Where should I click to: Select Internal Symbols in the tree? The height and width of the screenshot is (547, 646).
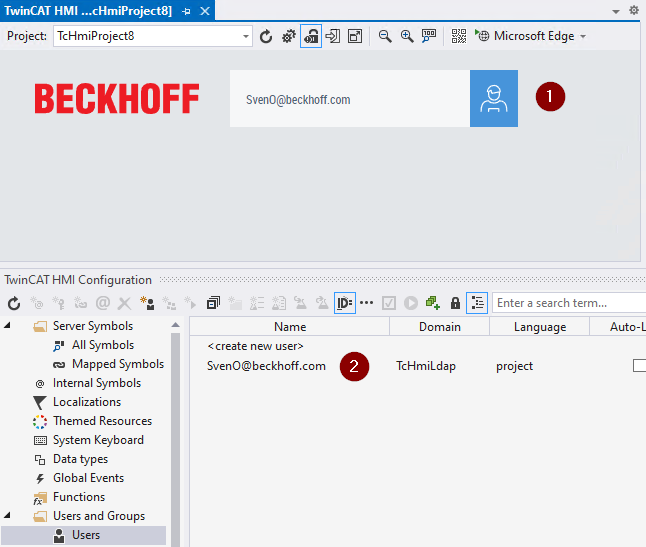point(97,383)
